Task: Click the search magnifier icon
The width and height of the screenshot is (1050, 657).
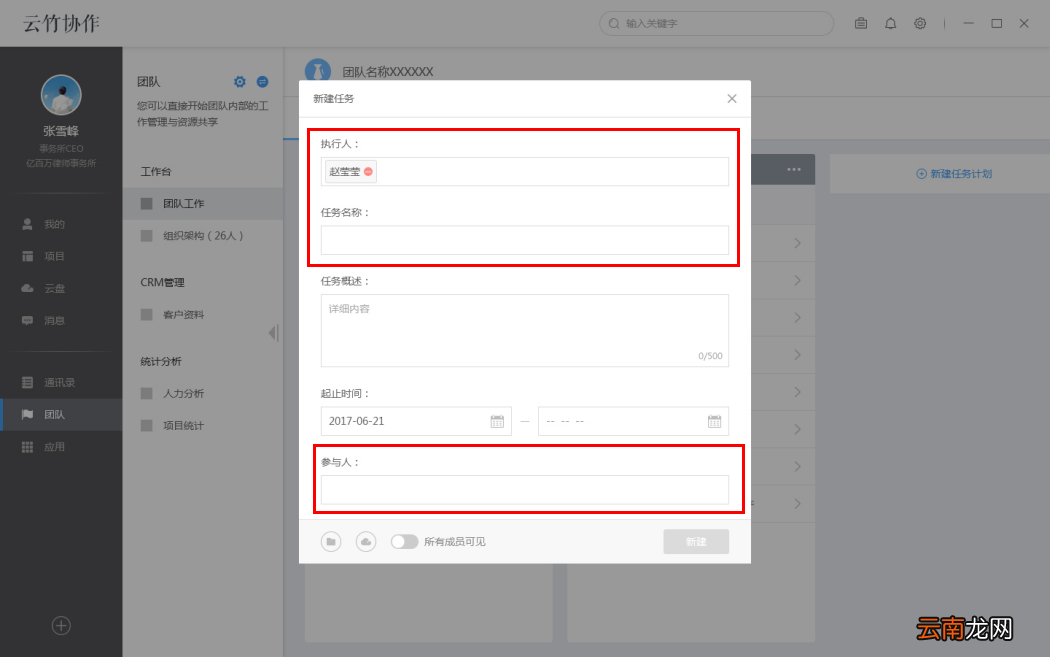Action: 613,23
